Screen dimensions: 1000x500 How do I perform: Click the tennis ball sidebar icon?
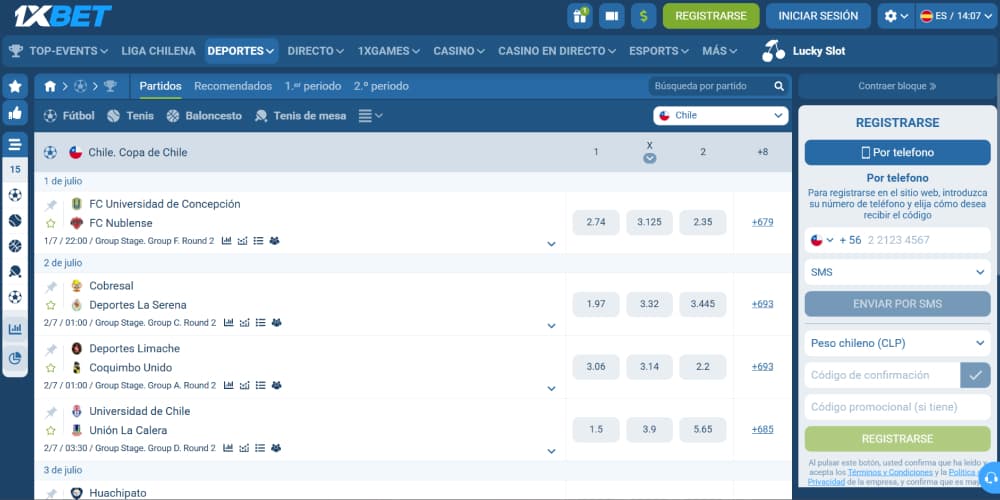pos(15,220)
